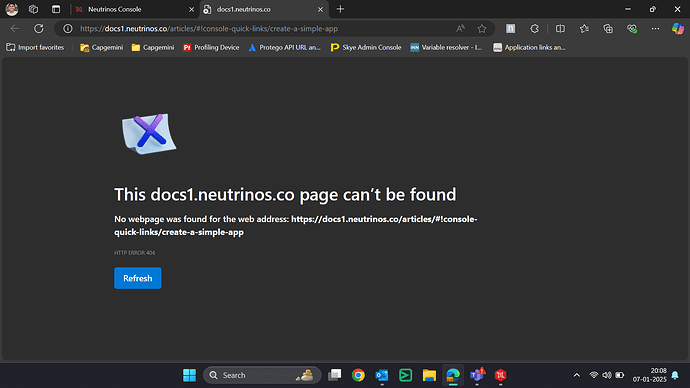Image resolution: width=690 pixels, height=388 pixels.
Task: Open the Browser essentials heart icon
Action: click(x=632, y=29)
